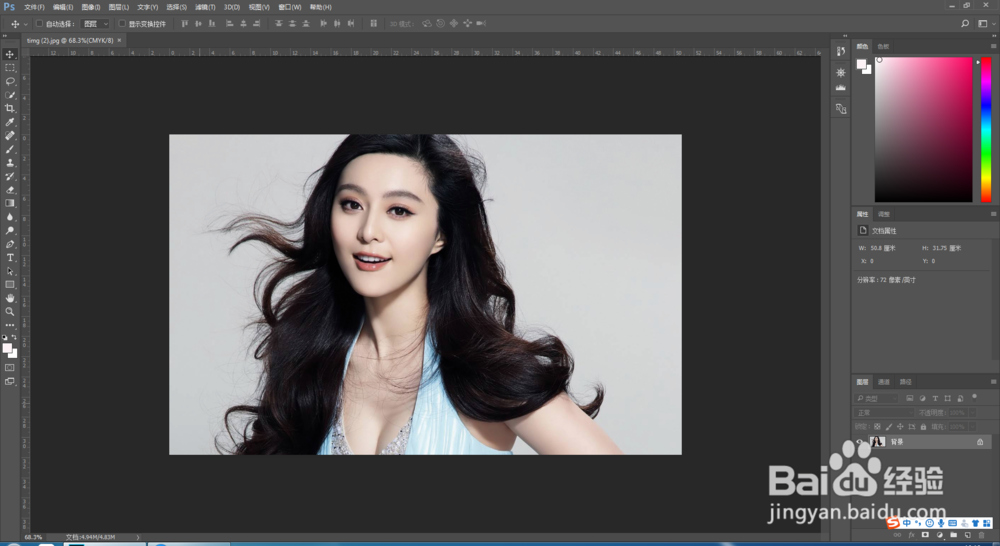Toggle Quick Mask mode icon

pyautogui.click(x=10, y=367)
